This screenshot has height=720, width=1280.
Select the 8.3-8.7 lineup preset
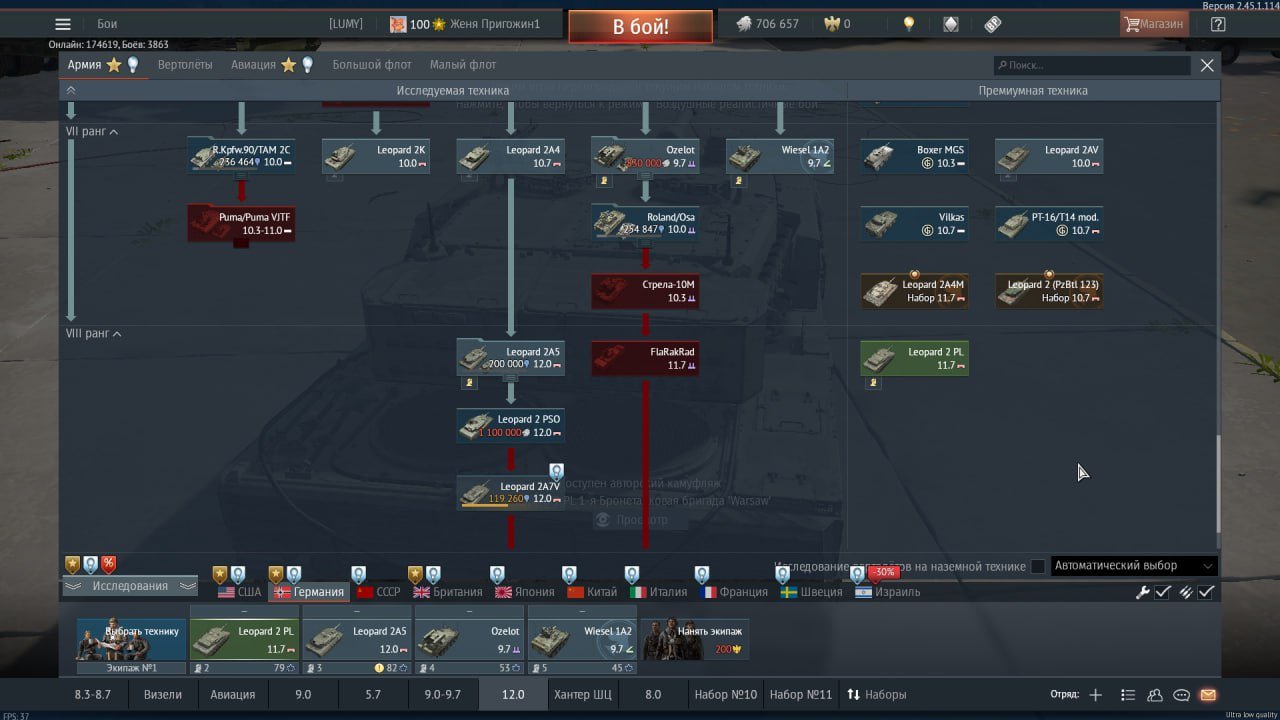(x=93, y=695)
